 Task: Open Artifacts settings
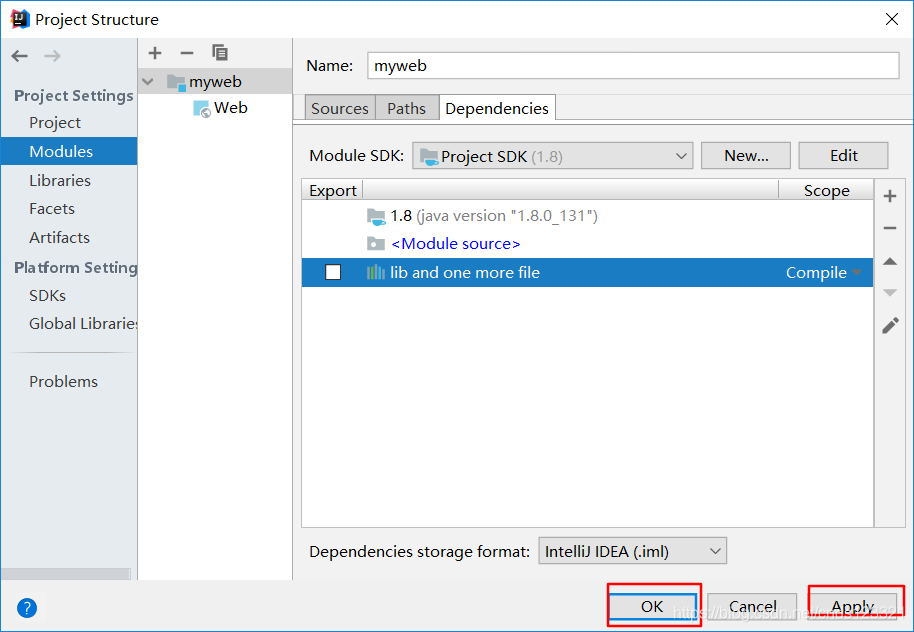[59, 237]
